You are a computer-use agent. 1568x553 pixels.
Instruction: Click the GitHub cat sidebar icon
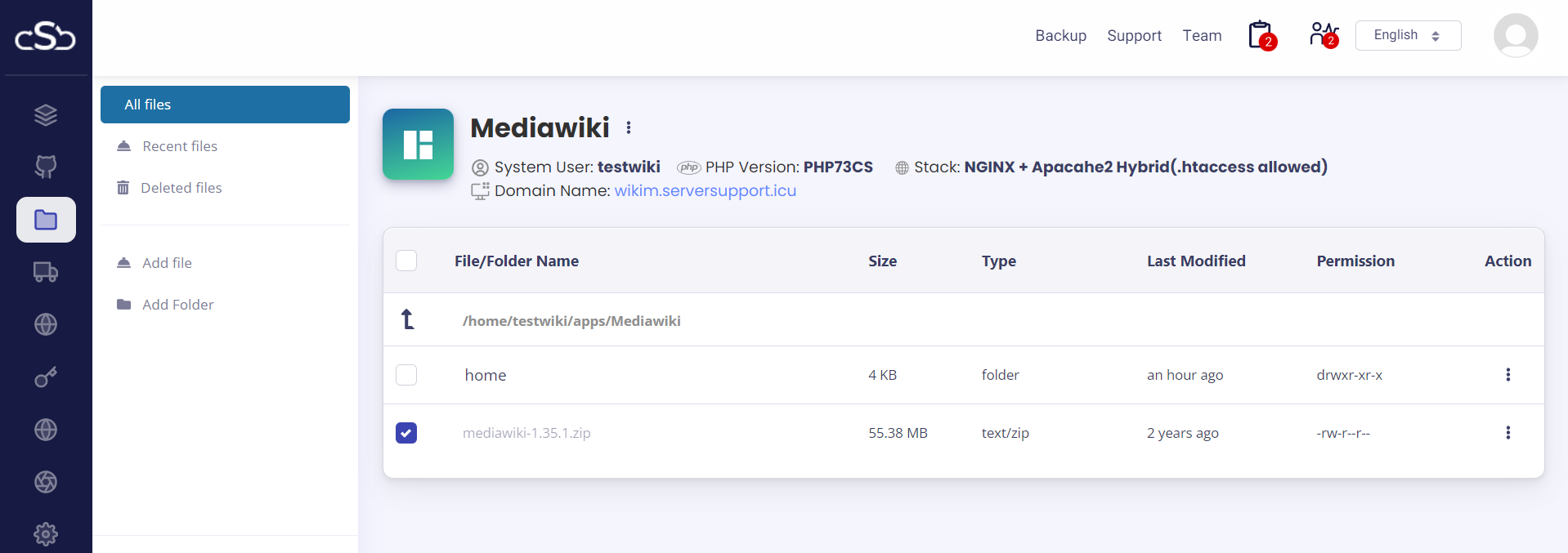46,167
